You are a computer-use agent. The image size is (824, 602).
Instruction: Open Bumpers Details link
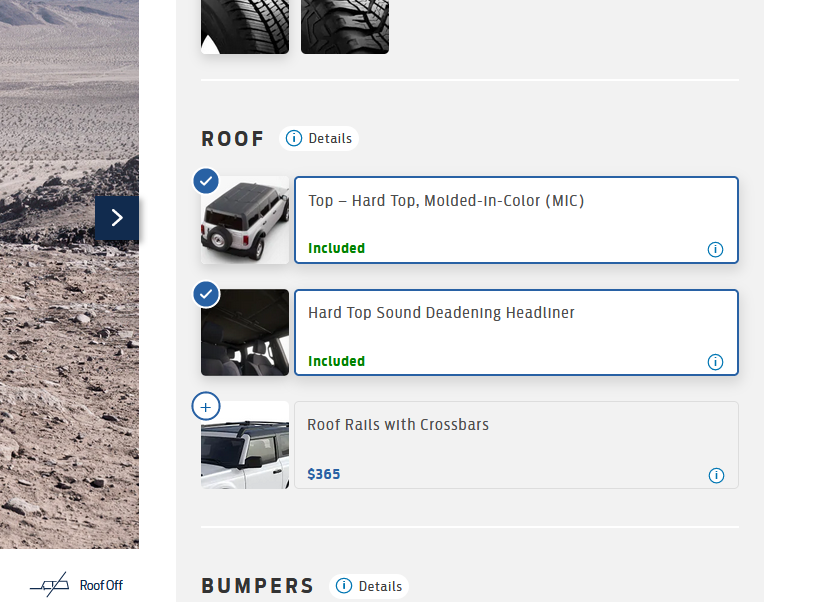[x=380, y=586]
